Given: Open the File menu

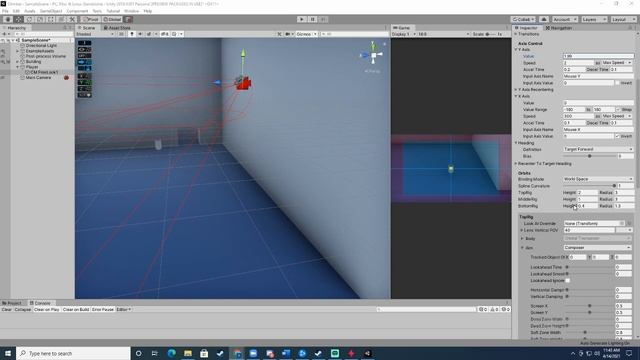Looking at the screenshot, I should (x=5, y=11).
